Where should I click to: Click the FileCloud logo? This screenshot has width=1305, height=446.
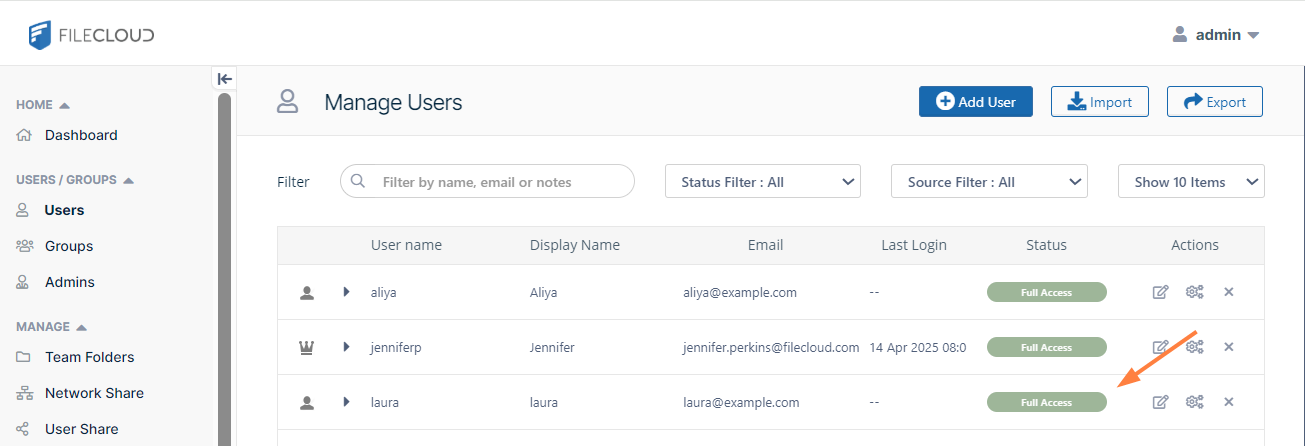(x=91, y=36)
